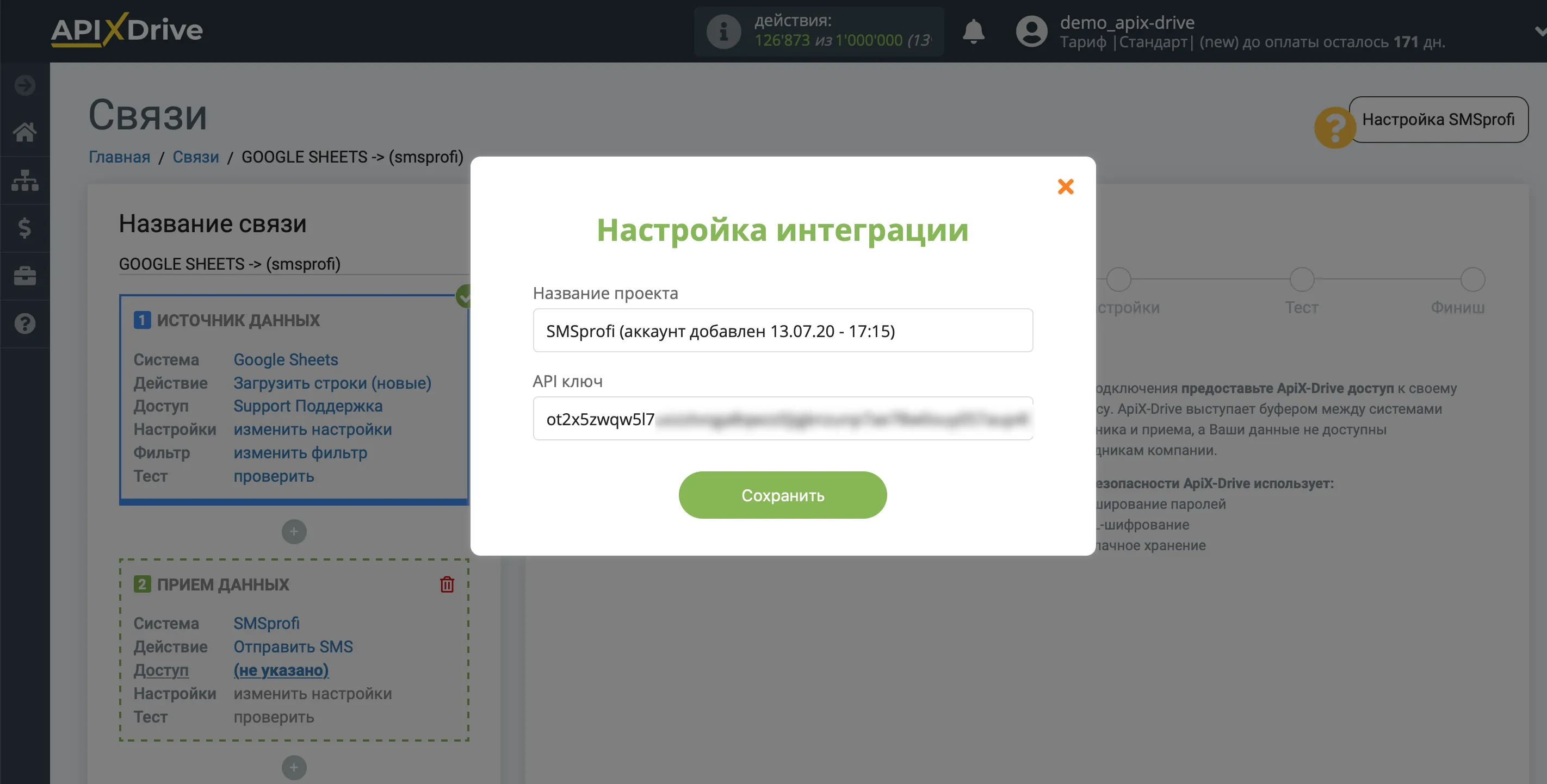The width and height of the screenshot is (1547, 784).
Task: Click the Google Sheets system link
Action: pos(286,359)
